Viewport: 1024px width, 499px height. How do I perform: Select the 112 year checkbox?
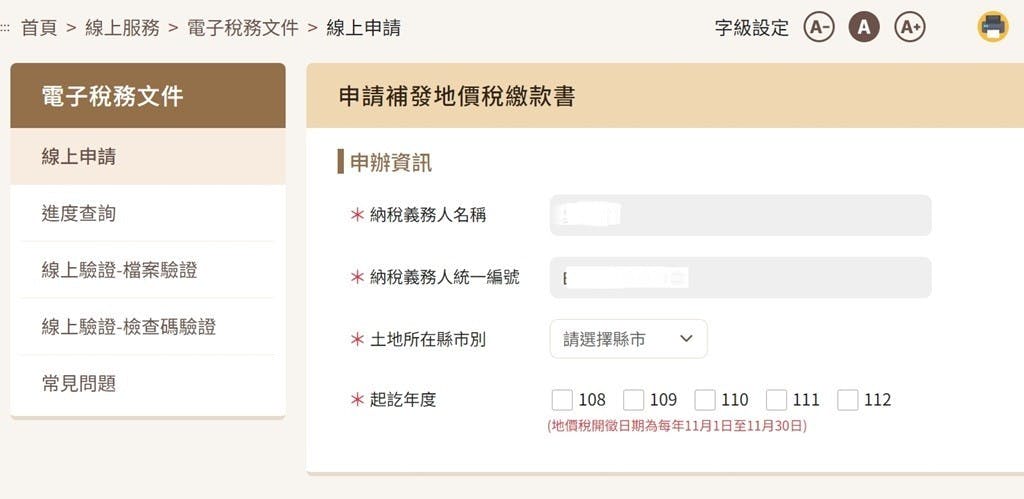848,400
